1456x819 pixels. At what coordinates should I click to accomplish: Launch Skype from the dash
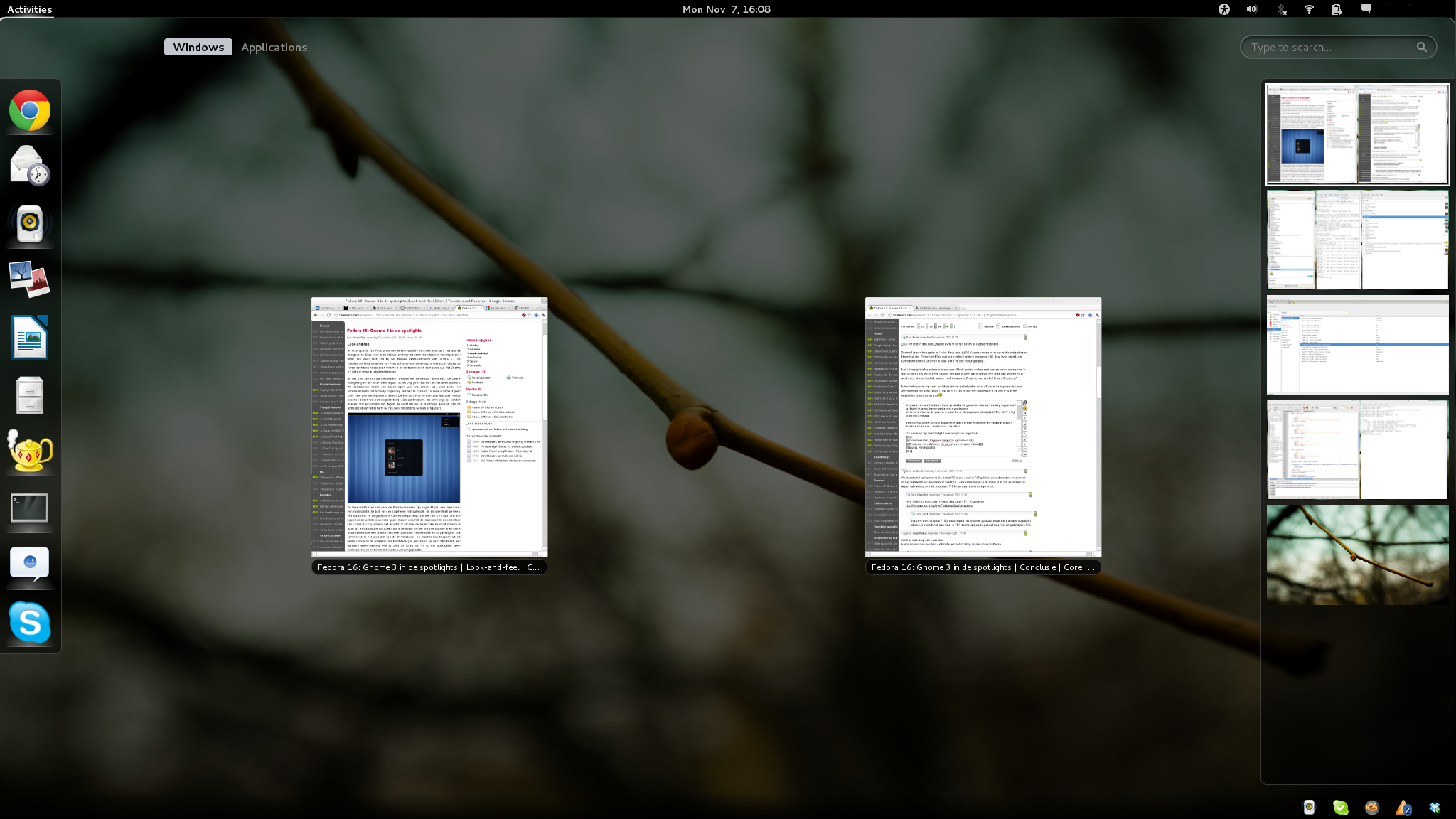click(30, 622)
